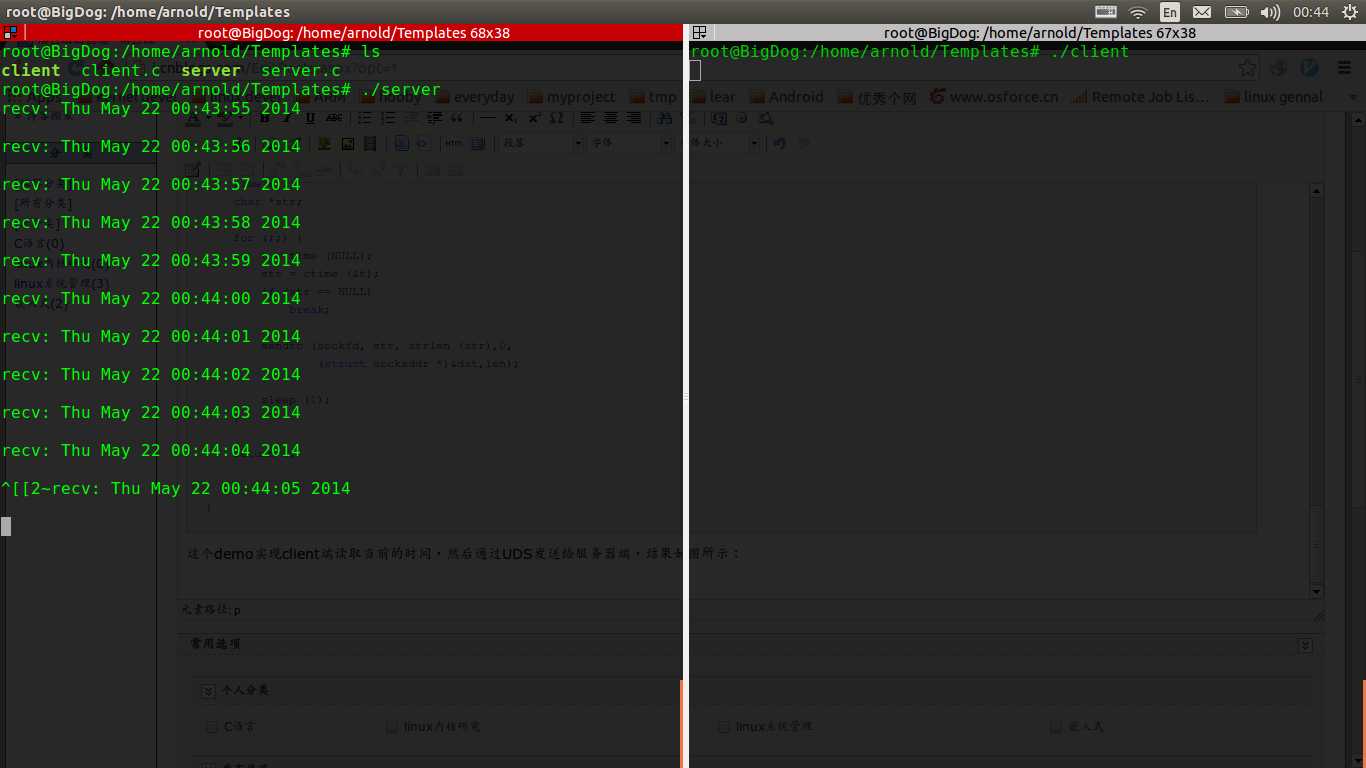This screenshot has width=1366, height=768.
Task: Center align text in editor toolbar
Action: (x=611, y=118)
